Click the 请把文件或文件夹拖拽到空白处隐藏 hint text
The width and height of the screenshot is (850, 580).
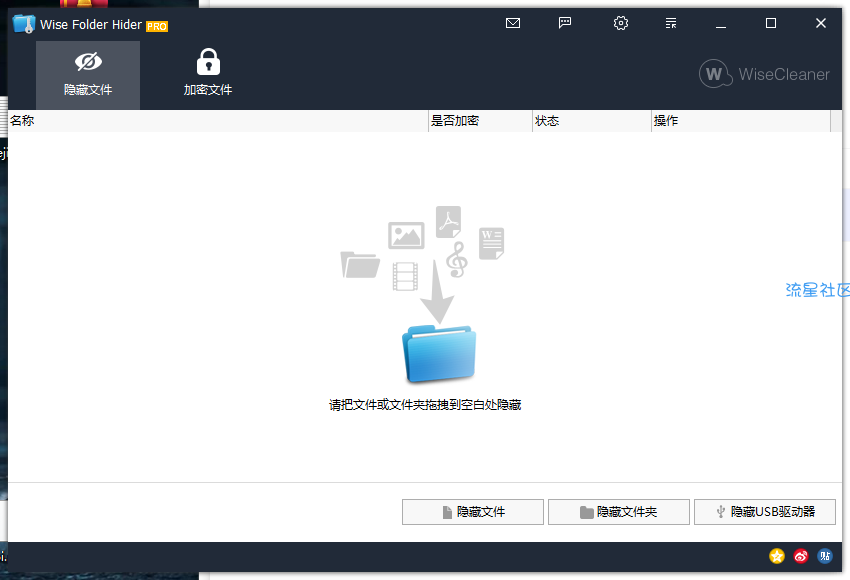[425, 405]
